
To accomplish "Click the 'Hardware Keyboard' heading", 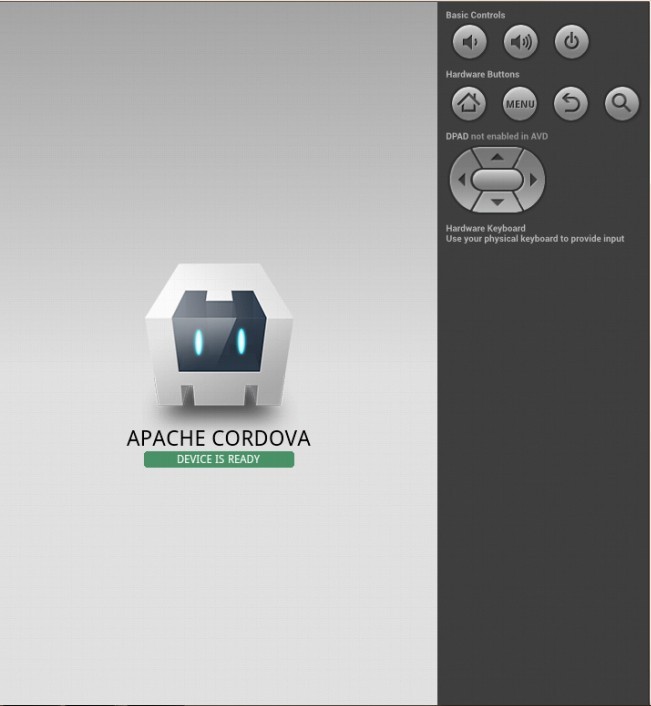I will (x=485, y=228).
